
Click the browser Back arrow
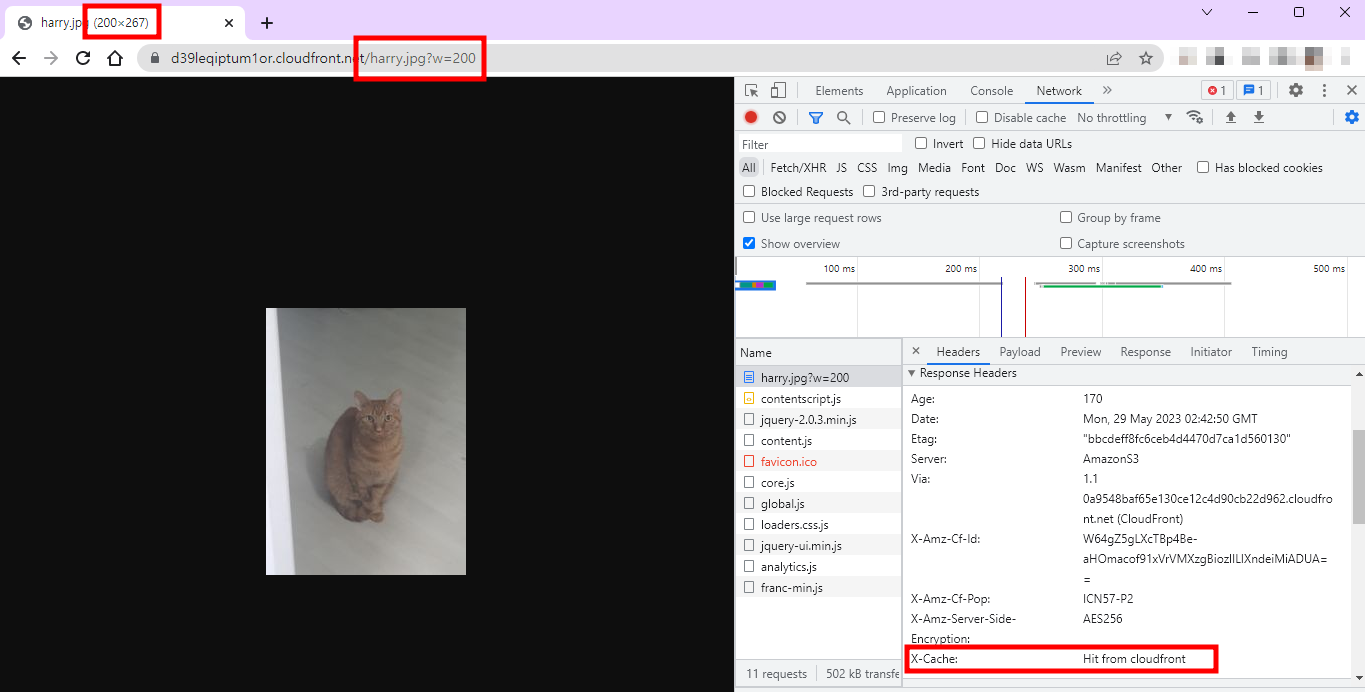coord(18,58)
